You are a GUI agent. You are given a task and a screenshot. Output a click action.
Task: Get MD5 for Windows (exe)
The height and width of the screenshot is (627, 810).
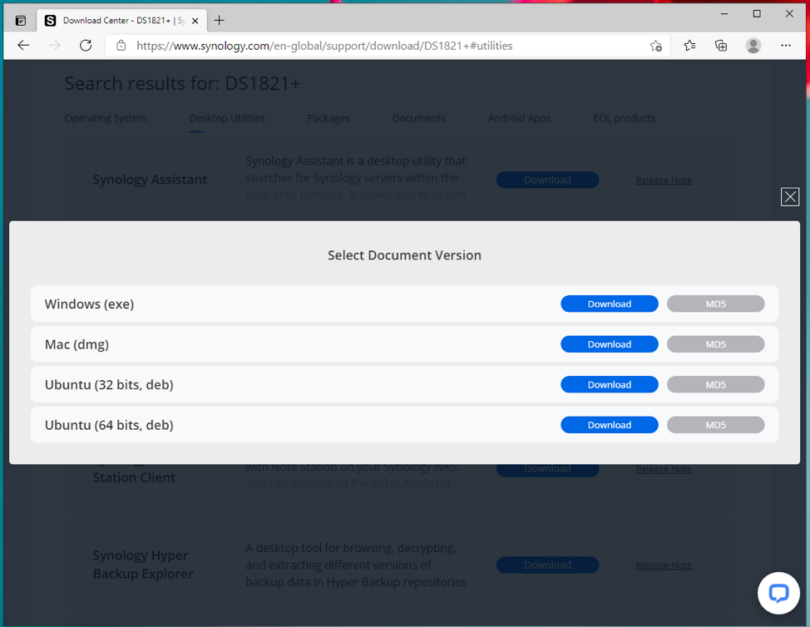[x=715, y=304]
